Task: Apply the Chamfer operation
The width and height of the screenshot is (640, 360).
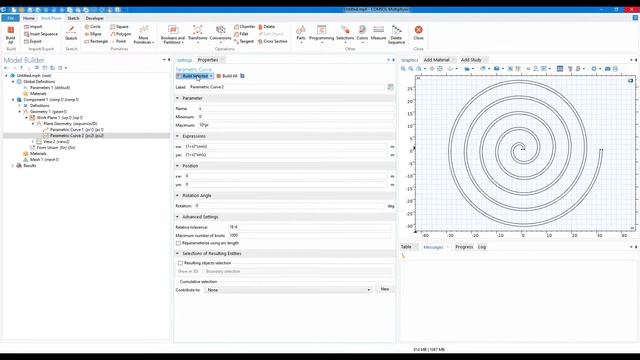Action: pos(244,27)
